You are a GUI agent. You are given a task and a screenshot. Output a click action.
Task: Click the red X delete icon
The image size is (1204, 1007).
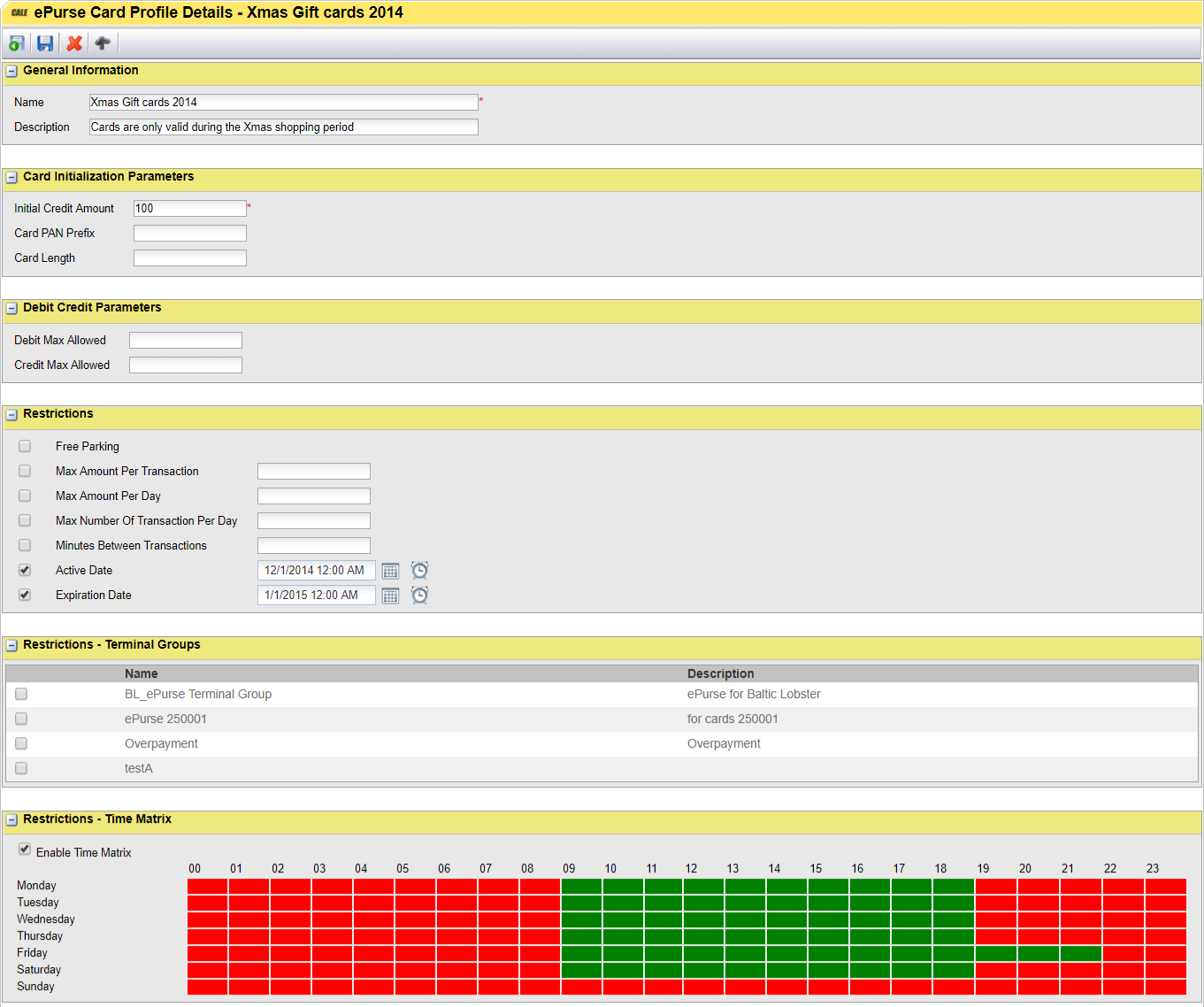74,43
